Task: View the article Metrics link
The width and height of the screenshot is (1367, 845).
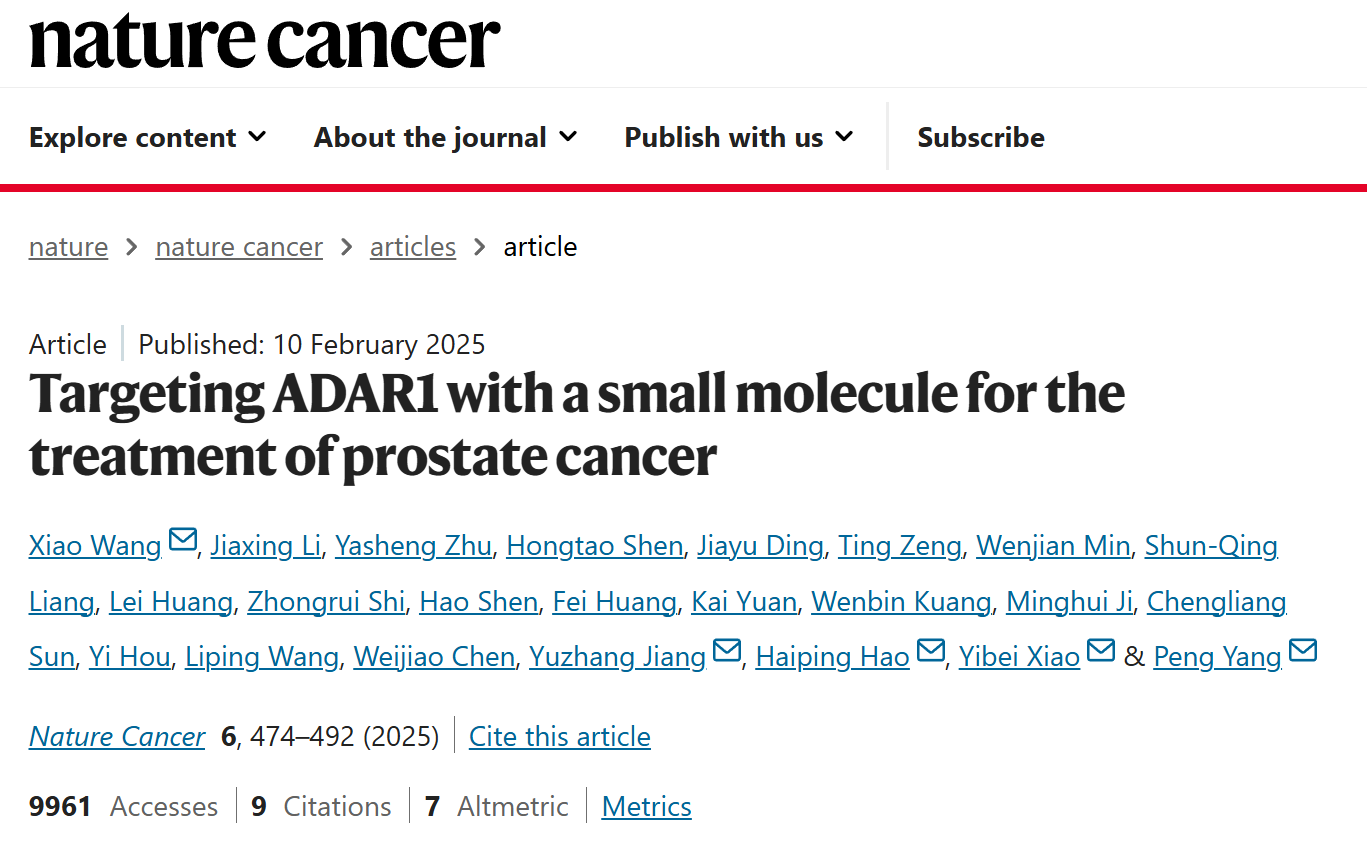Action: coord(646,807)
